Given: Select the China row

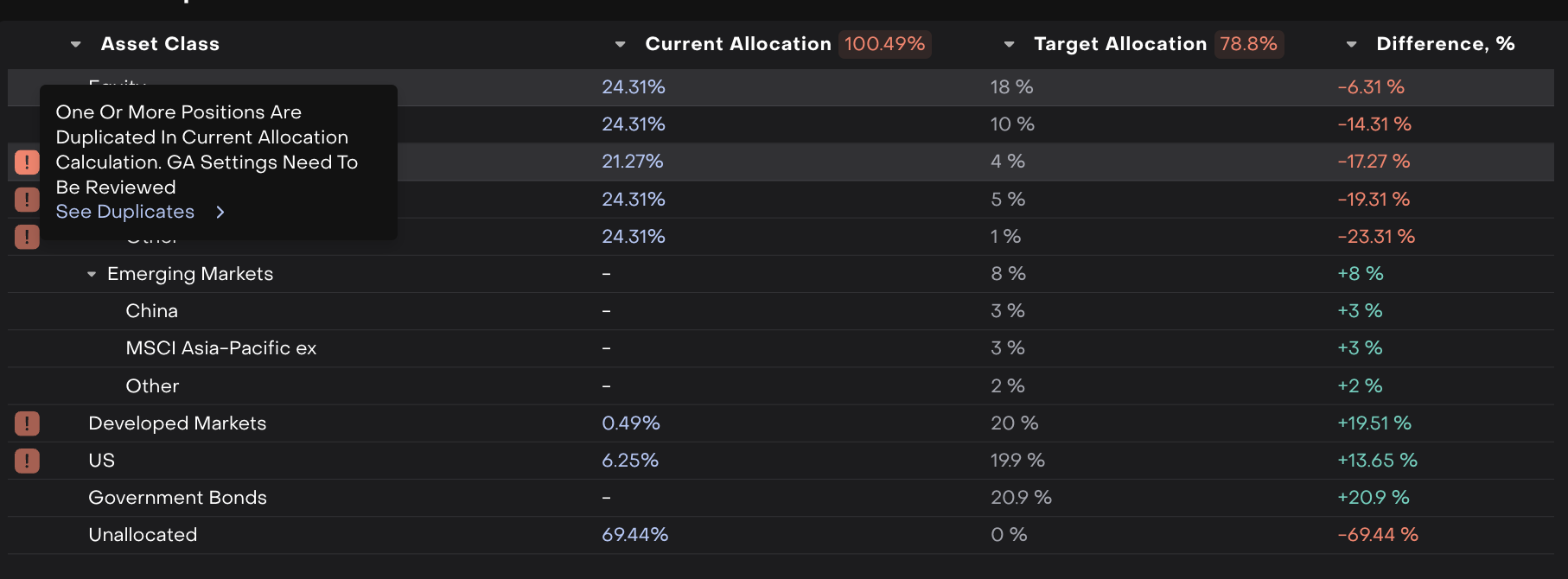Looking at the screenshot, I should coord(152,311).
